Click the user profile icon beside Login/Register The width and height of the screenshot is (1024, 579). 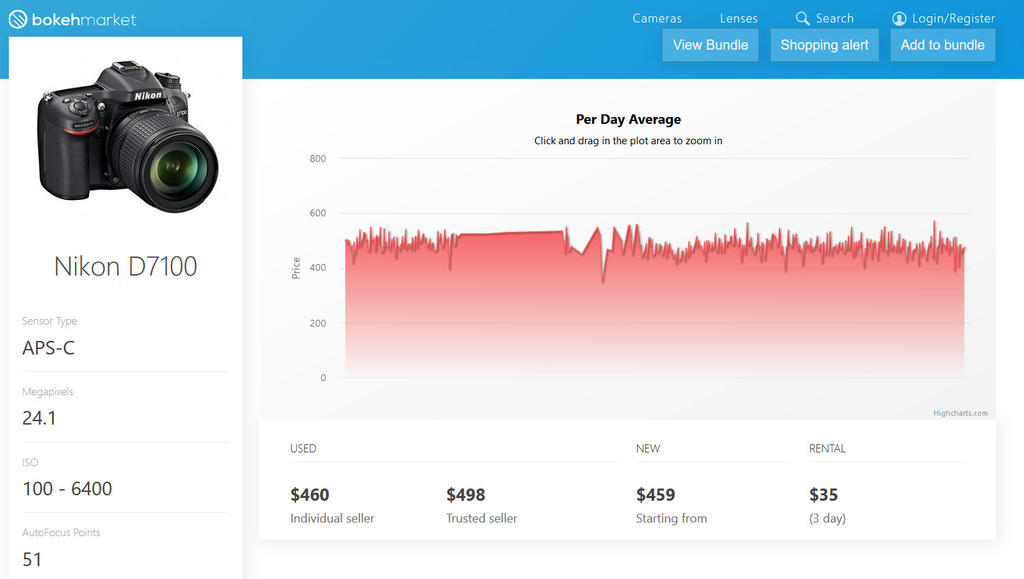pyautogui.click(x=899, y=18)
